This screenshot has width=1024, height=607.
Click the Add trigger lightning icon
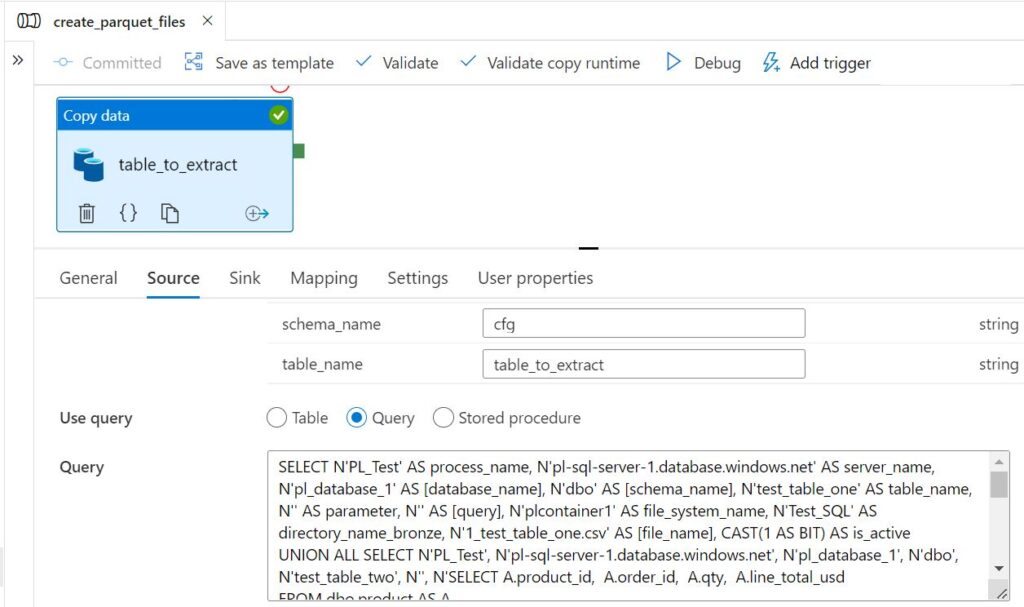[x=771, y=62]
